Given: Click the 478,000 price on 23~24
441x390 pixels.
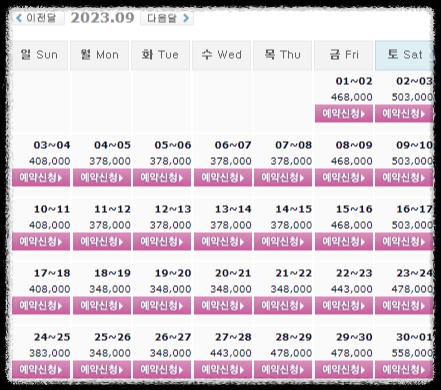Looking at the screenshot, I should 412,289.
